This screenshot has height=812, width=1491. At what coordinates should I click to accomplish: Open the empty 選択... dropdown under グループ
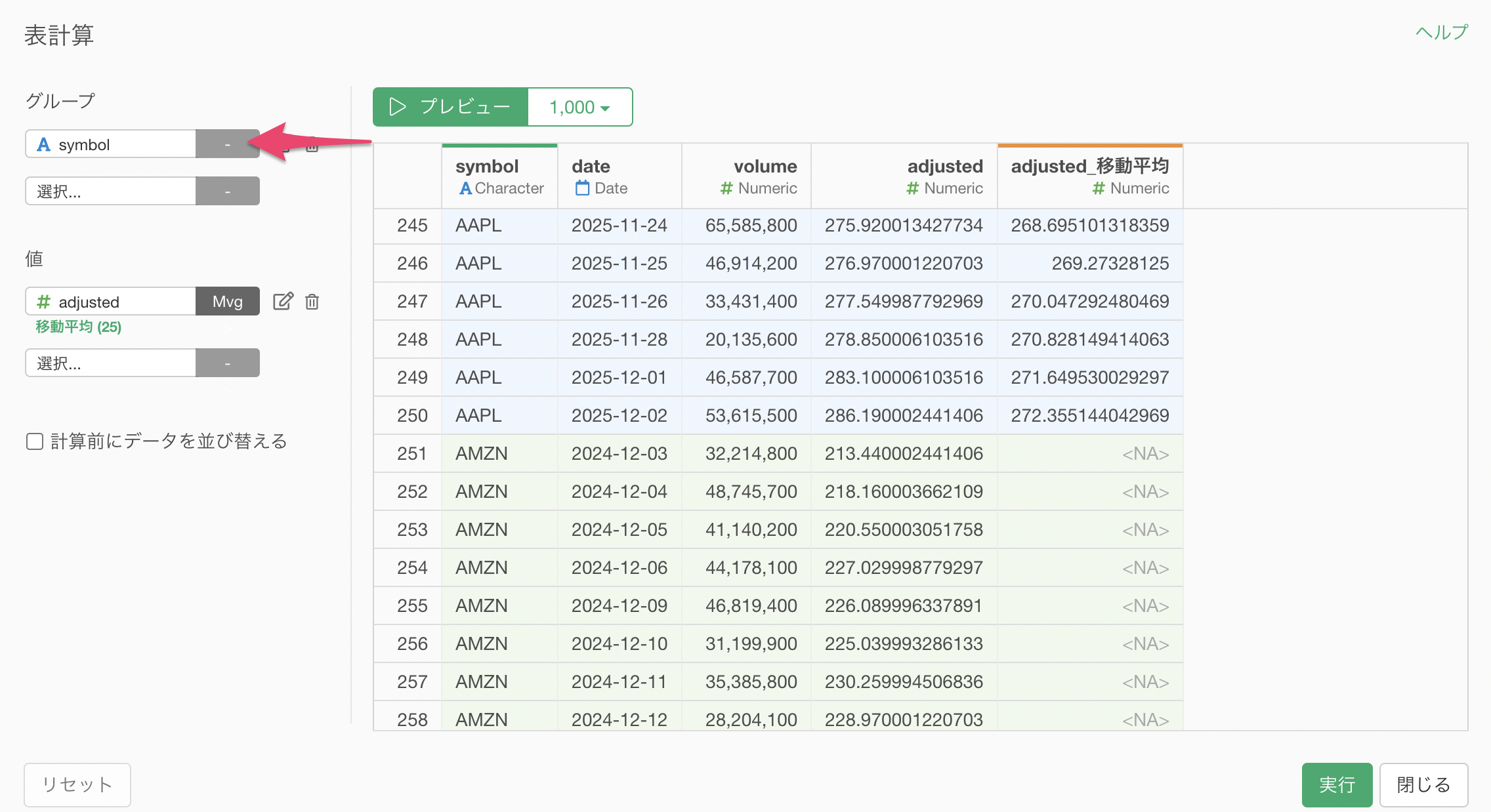(110, 192)
